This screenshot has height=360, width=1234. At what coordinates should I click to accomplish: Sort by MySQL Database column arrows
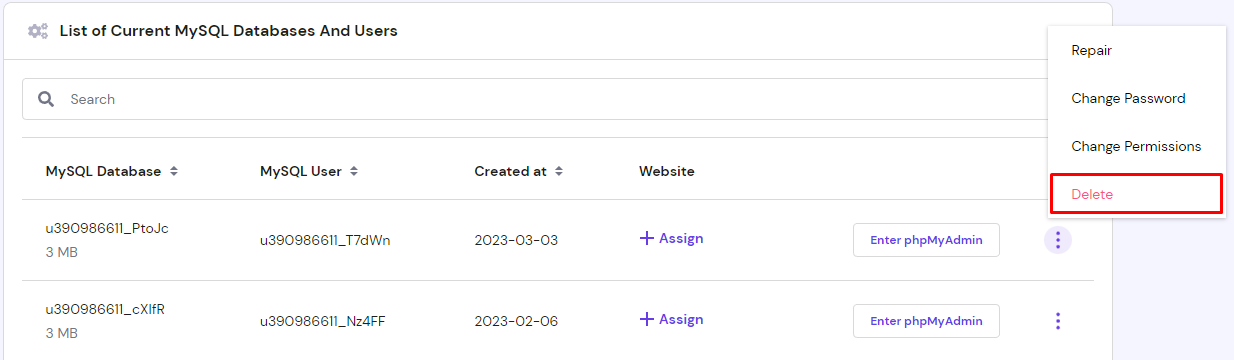[174, 171]
